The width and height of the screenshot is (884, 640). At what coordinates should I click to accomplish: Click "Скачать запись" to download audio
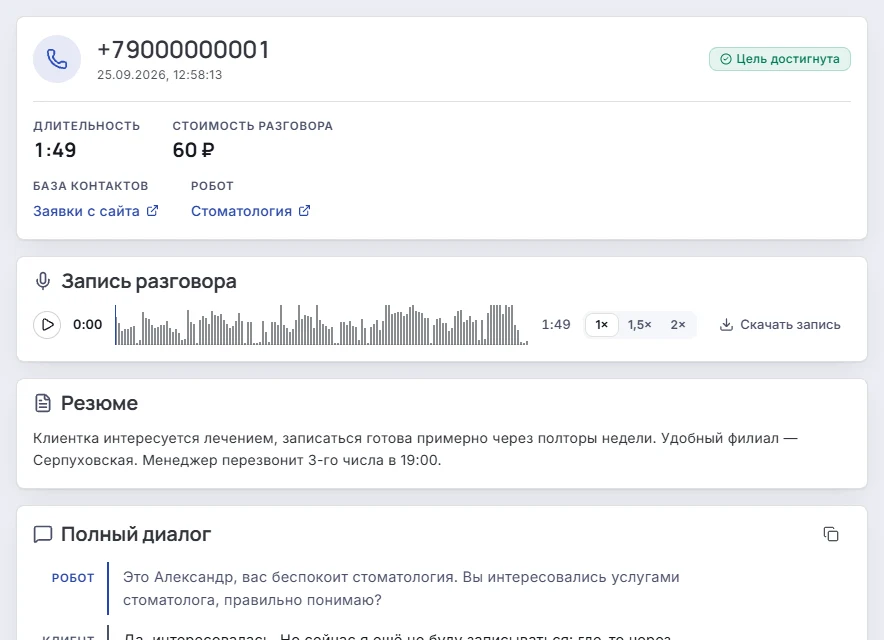coord(780,325)
